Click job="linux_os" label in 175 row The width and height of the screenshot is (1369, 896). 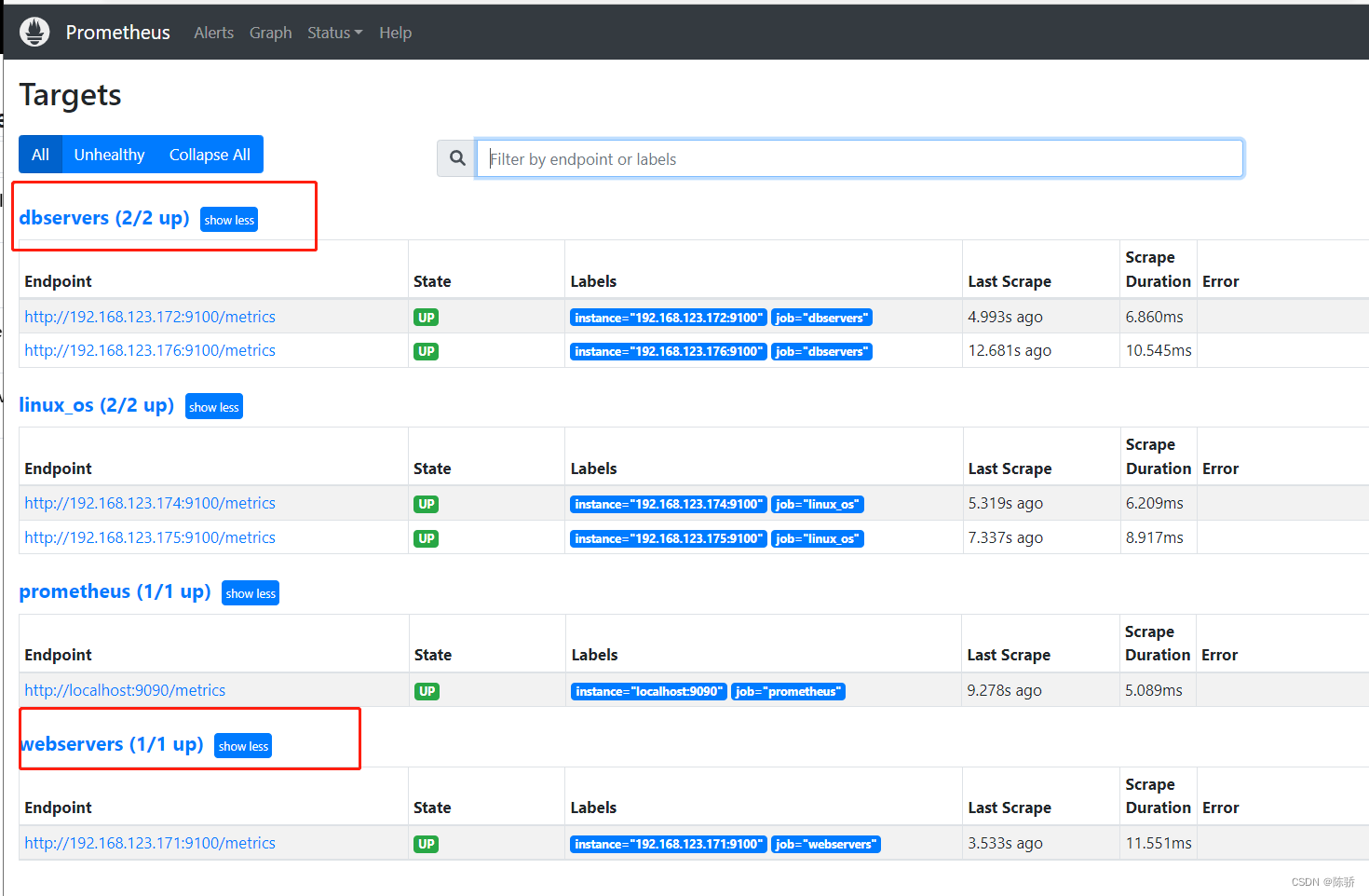tap(818, 538)
